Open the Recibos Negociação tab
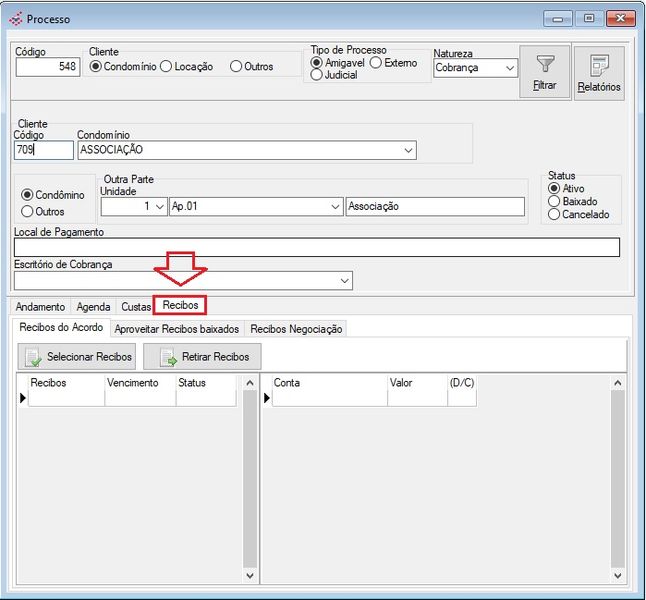 [x=296, y=329]
